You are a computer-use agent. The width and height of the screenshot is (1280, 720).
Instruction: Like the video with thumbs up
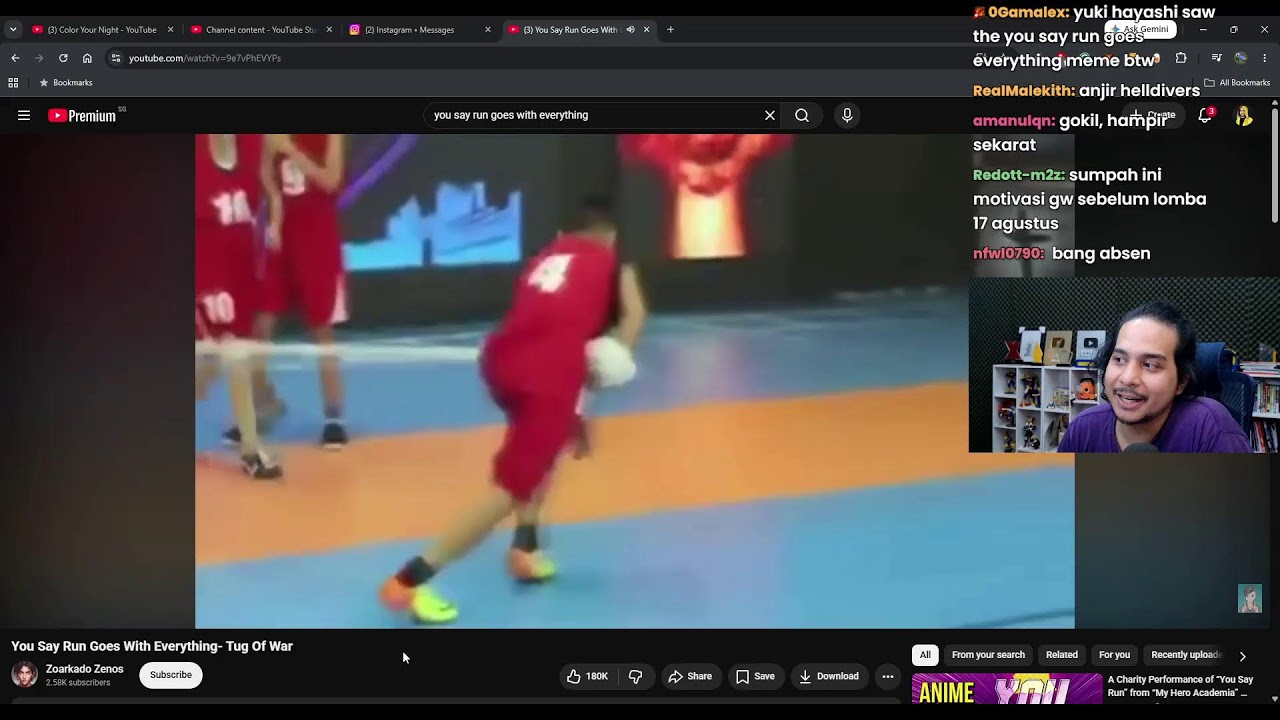click(588, 677)
